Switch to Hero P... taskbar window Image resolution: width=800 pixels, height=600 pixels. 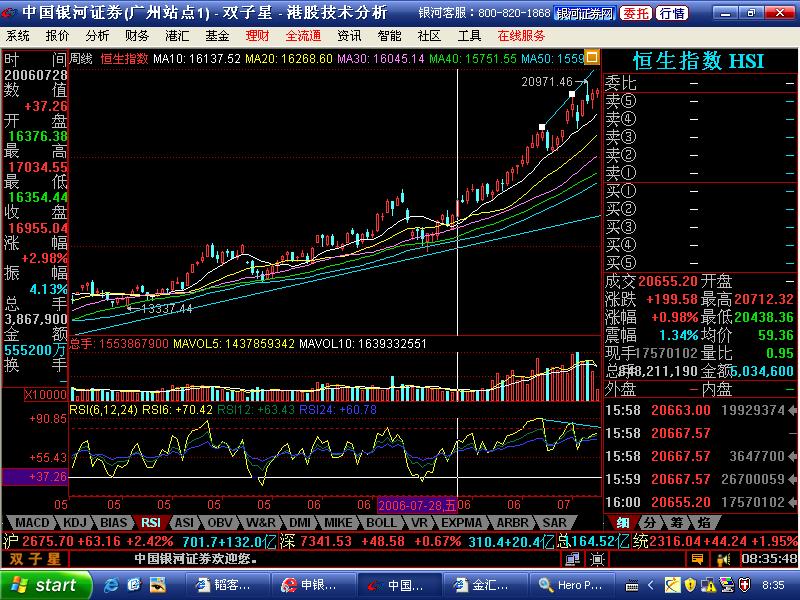click(571, 585)
